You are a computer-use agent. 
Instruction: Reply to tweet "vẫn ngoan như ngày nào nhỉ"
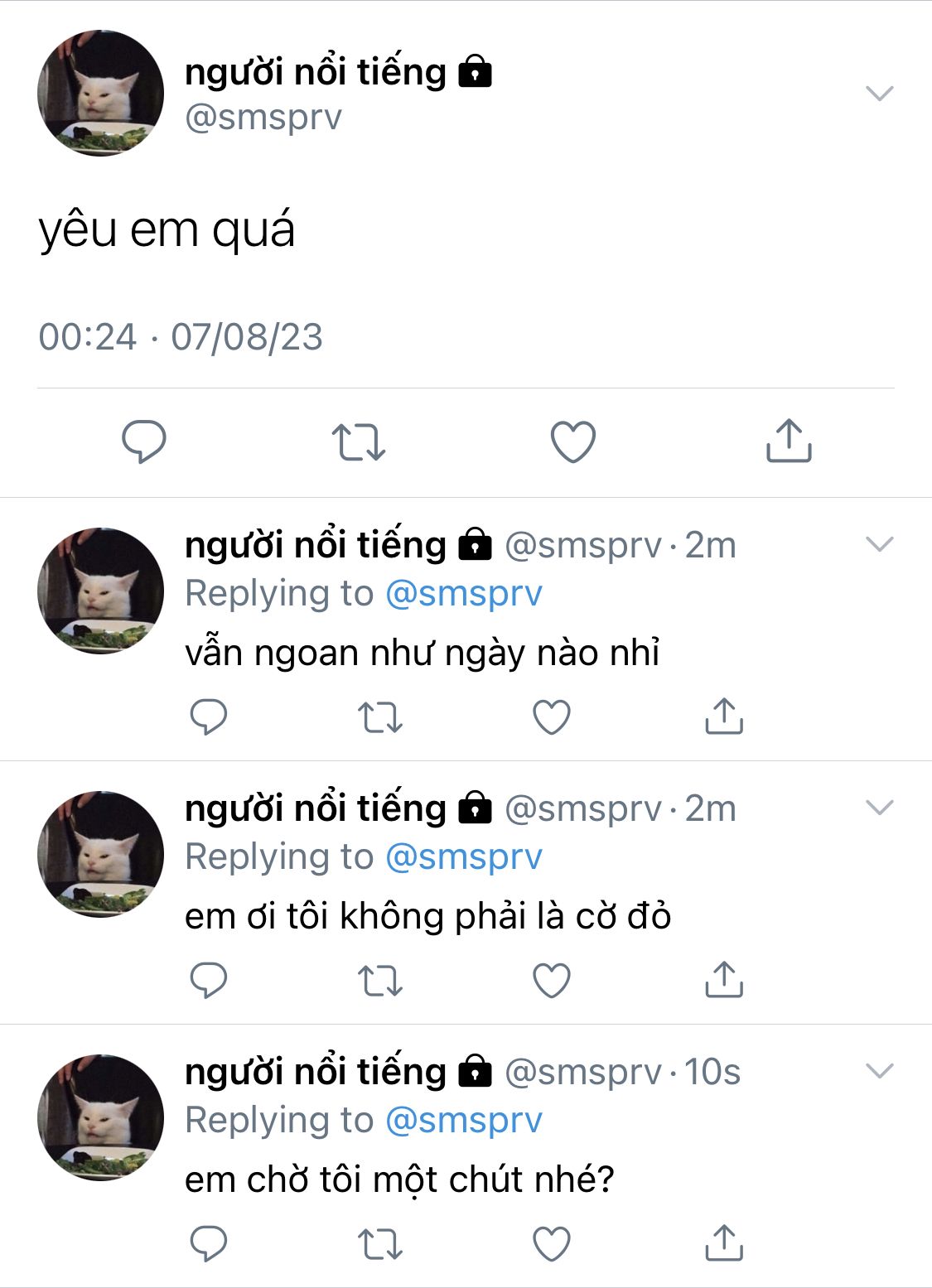point(209,717)
